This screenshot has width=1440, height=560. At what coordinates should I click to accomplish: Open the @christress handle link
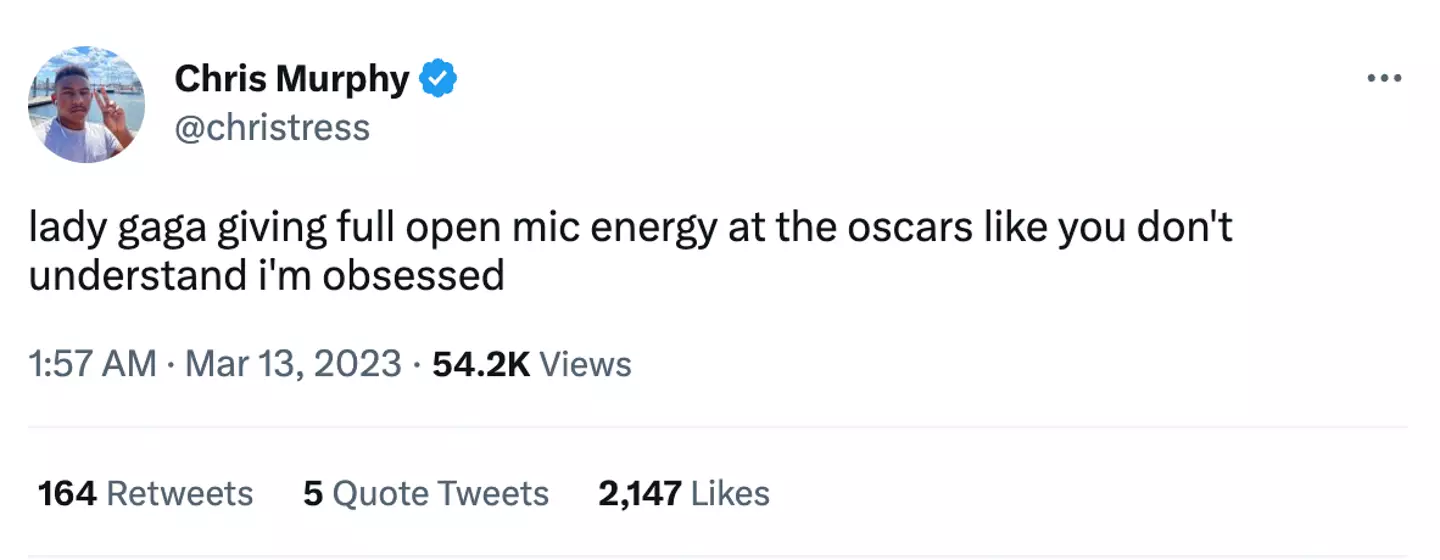(x=272, y=127)
